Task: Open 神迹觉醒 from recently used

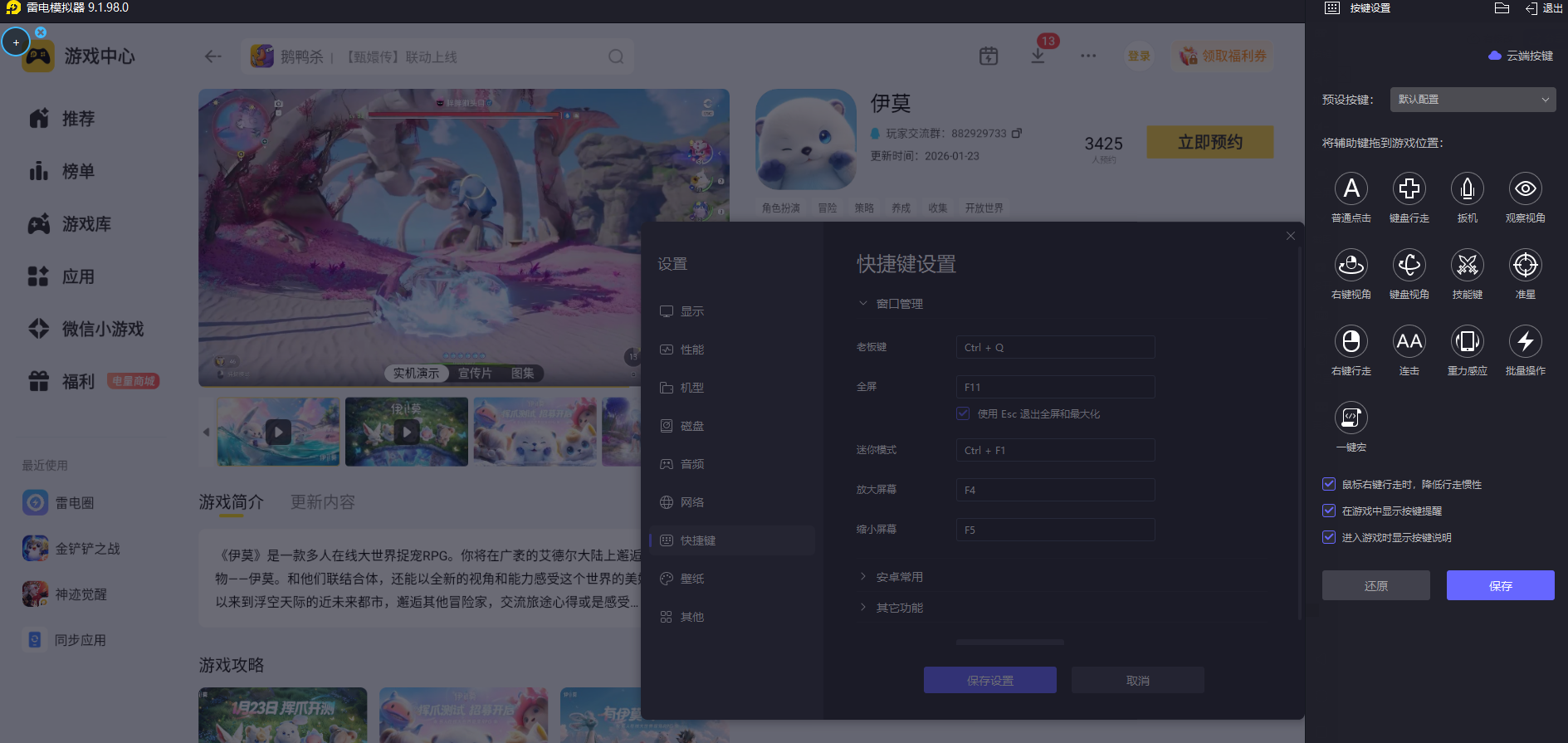Action: [65, 594]
